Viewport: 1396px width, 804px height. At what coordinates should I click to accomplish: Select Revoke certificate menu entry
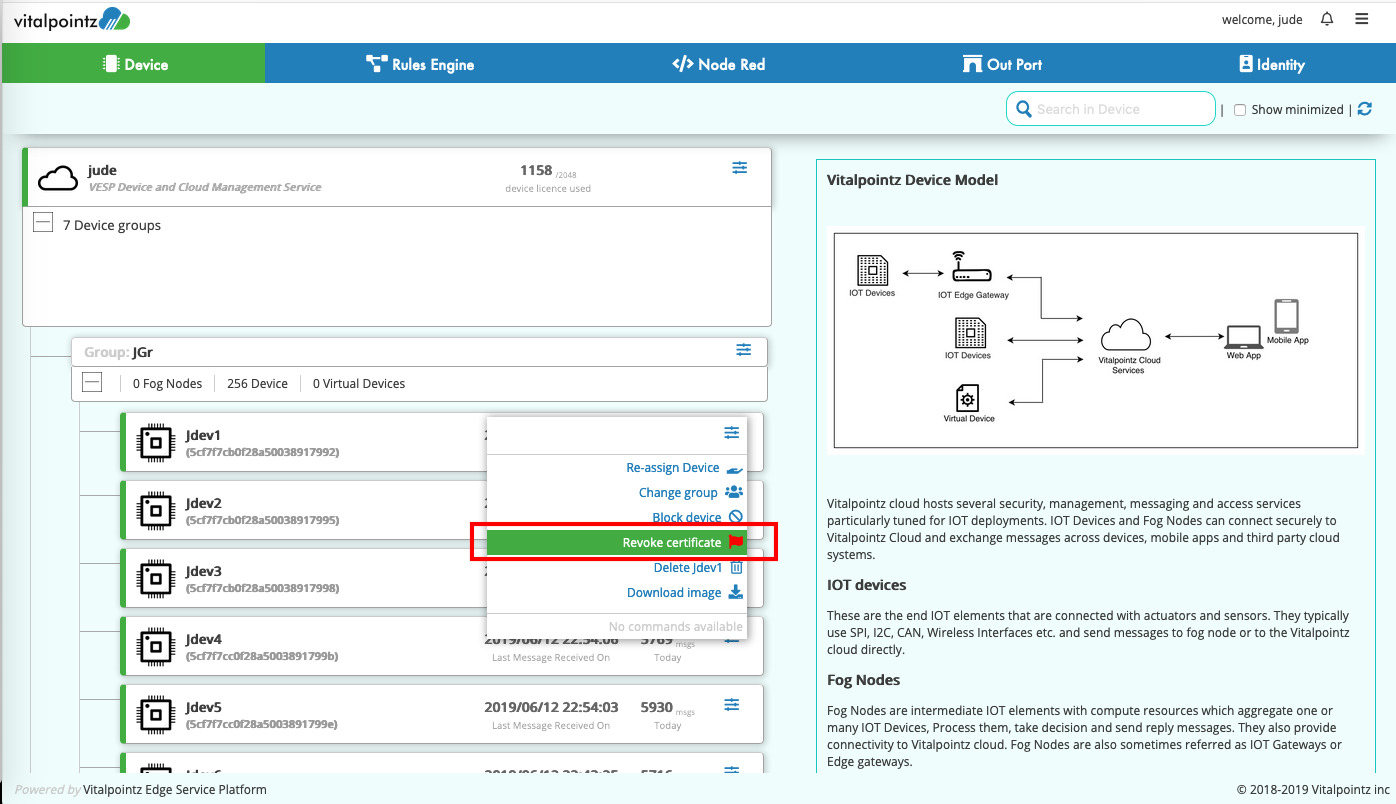click(x=617, y=542)
